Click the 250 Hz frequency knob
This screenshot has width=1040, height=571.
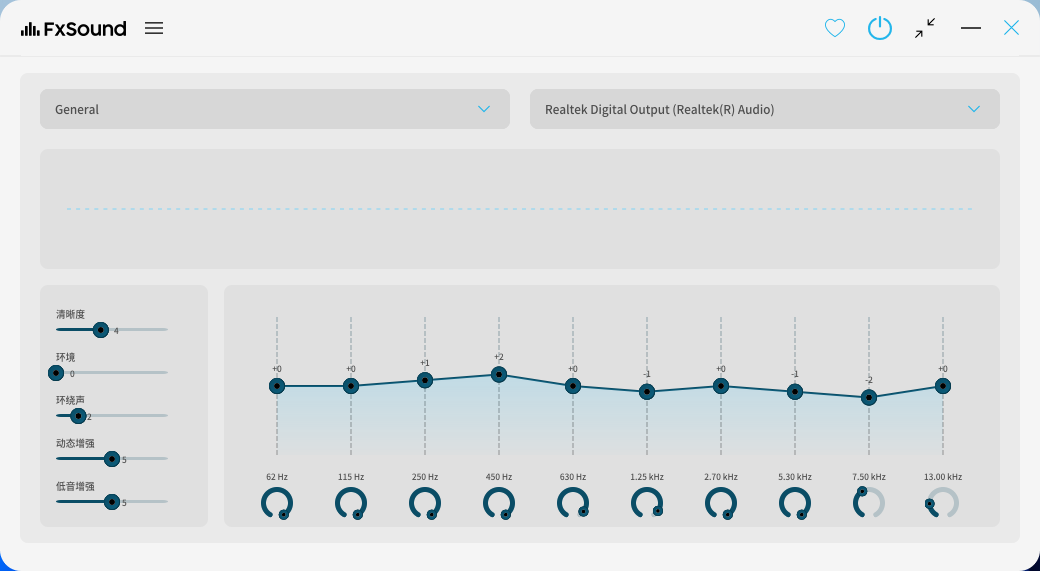(x=425, y=503)
